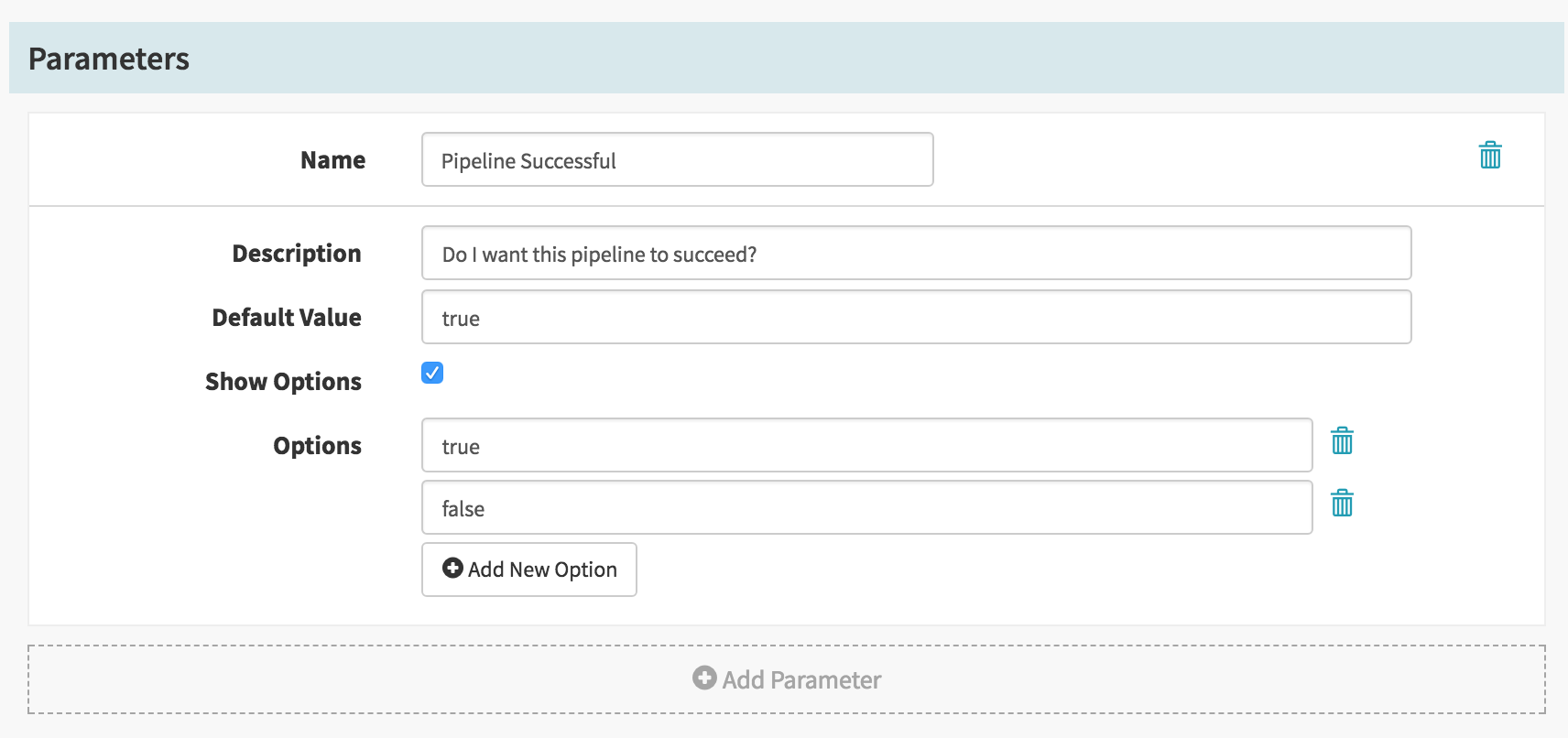1568x738 pixels.
Task: Click the Name field label
Action: tap(333, 160)
